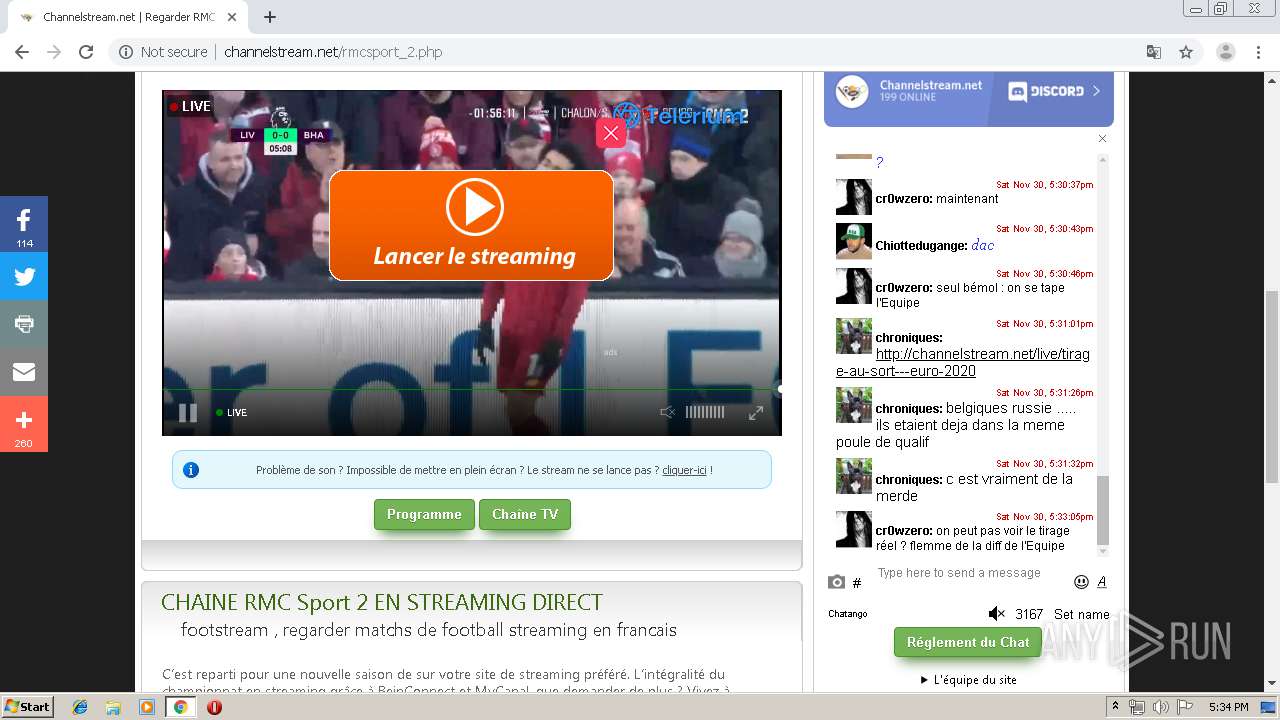Open the Chrome profile avatar

[x=1226, y=52]
